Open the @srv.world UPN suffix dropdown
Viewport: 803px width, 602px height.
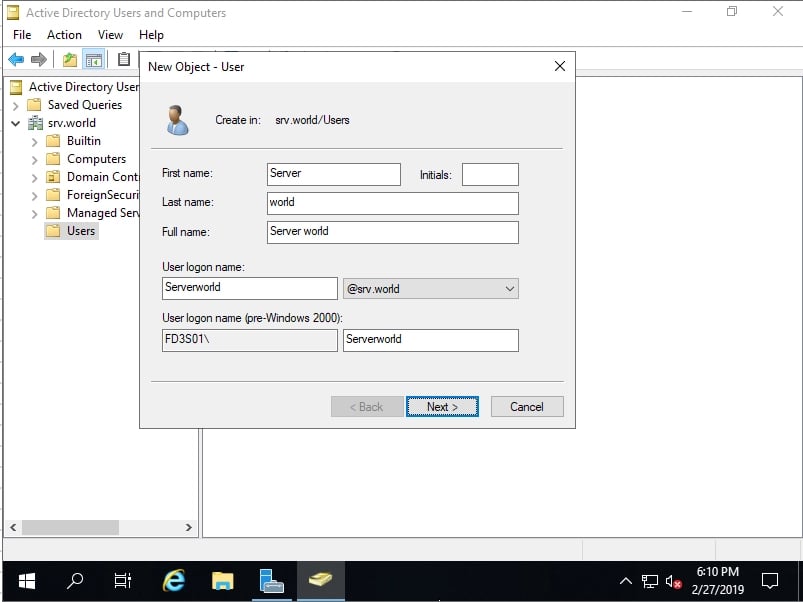(x=431, y=289)
